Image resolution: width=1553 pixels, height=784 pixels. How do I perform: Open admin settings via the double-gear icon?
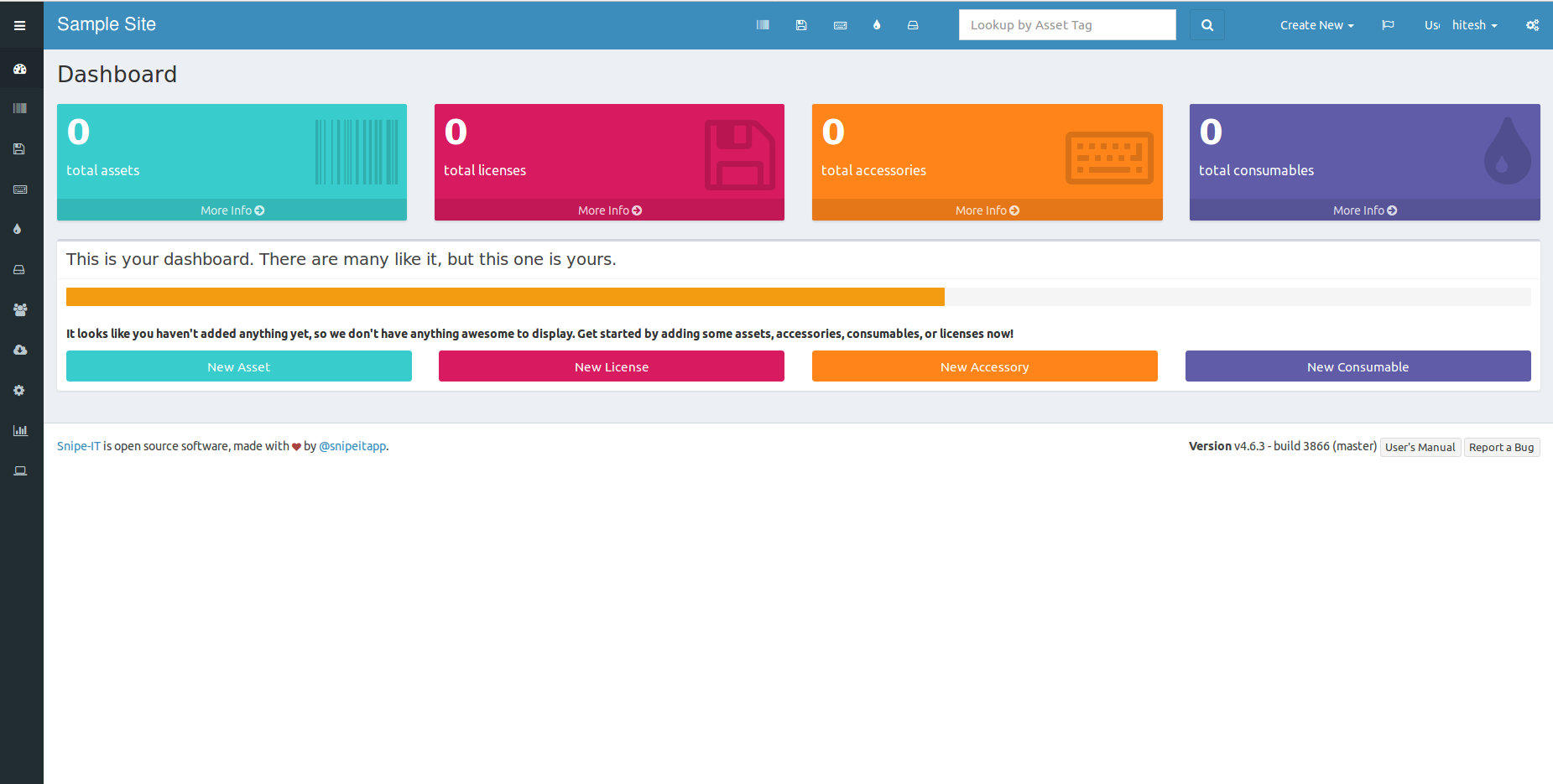pos(1532,25)
